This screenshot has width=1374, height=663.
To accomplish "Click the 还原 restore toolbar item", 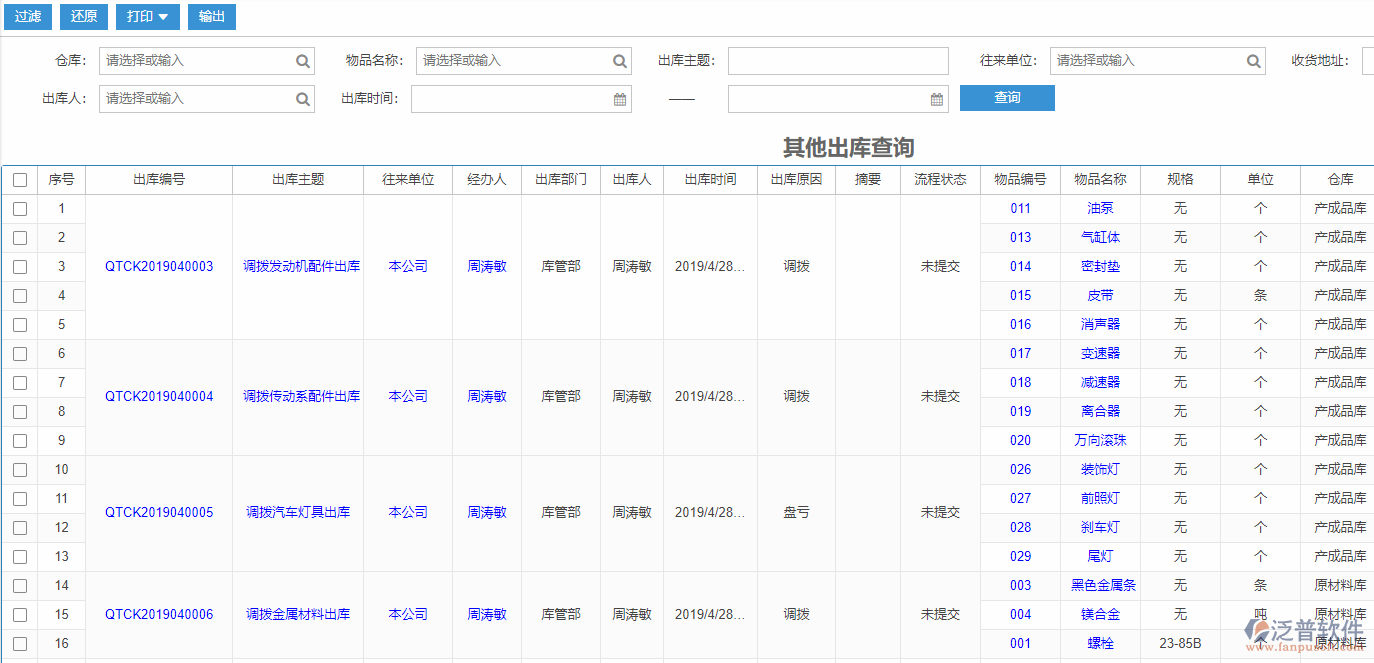I will click(83, 16).
